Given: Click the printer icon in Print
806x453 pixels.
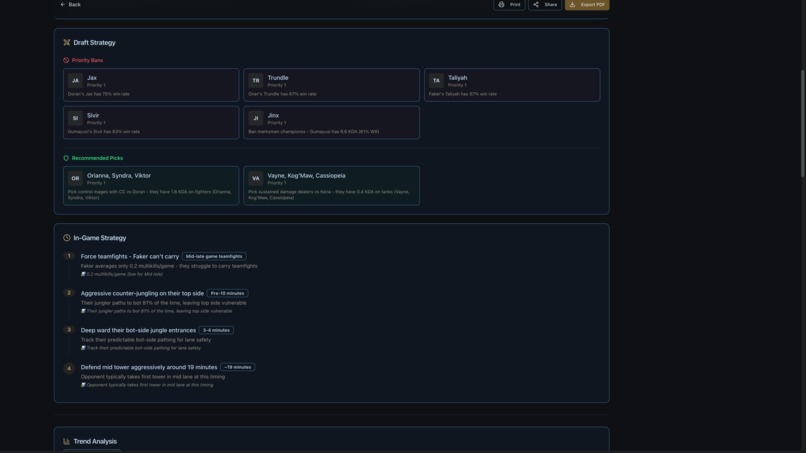Looking at the screenshot, I should tap(501, 5).
